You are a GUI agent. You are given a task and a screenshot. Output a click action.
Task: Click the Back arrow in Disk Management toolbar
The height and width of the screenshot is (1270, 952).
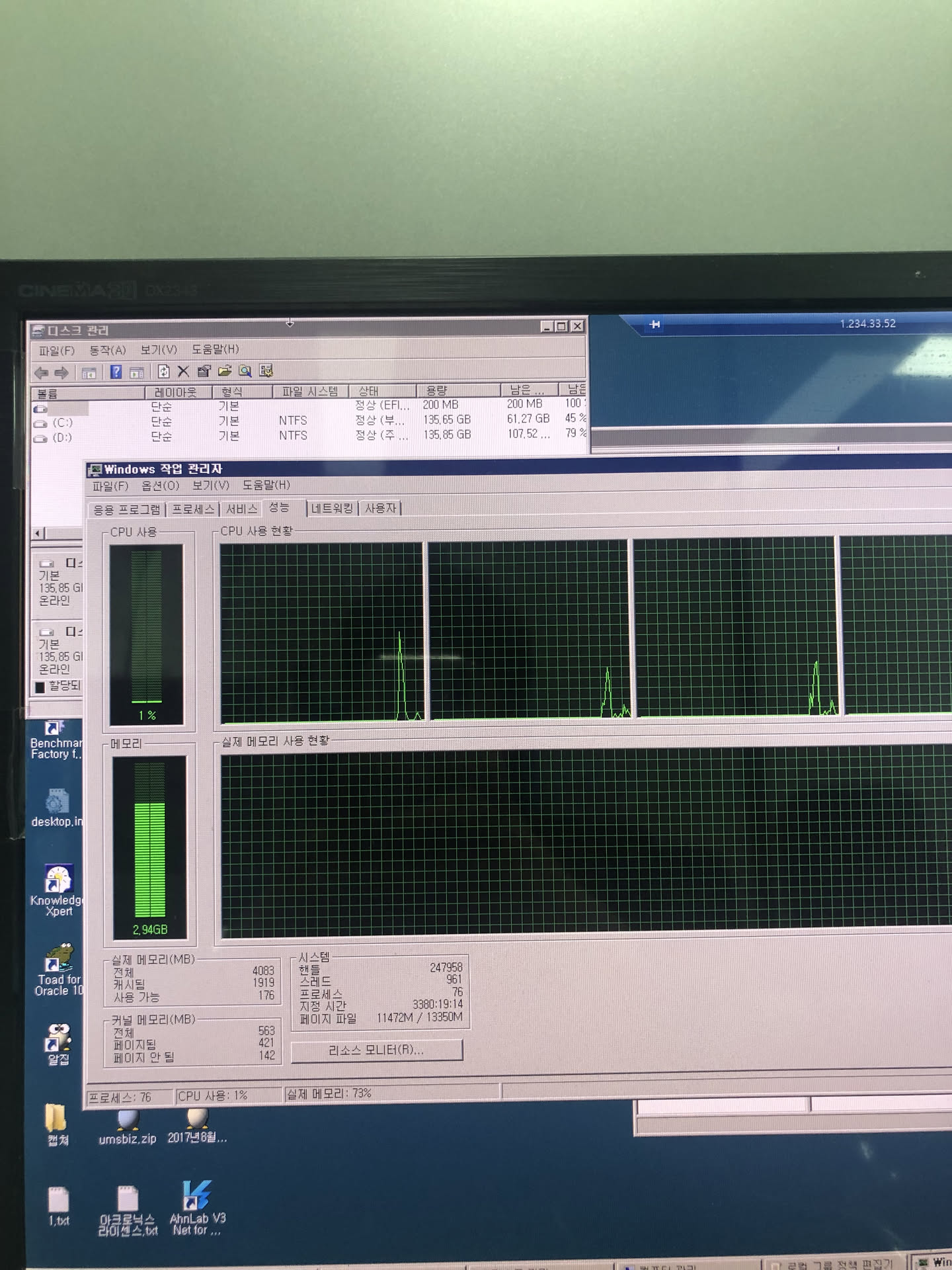tap(41, 373)
